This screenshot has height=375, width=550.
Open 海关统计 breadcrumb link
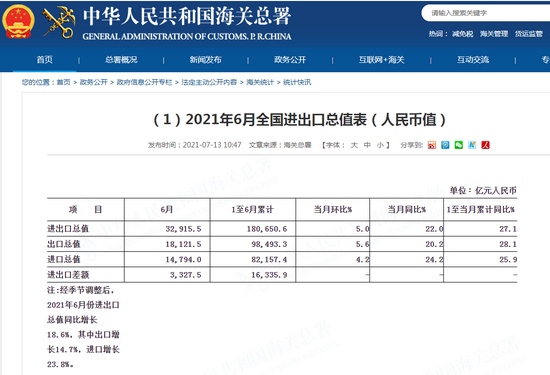[x=260, y=82]
